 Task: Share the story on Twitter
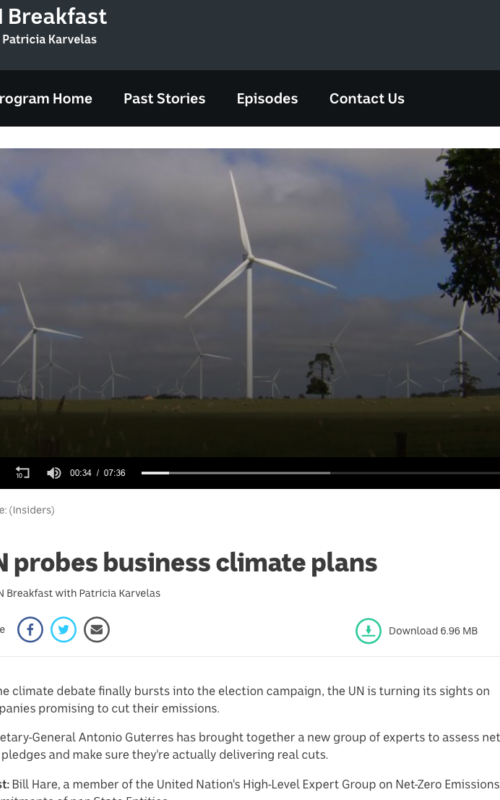click(x=63, y=630)
